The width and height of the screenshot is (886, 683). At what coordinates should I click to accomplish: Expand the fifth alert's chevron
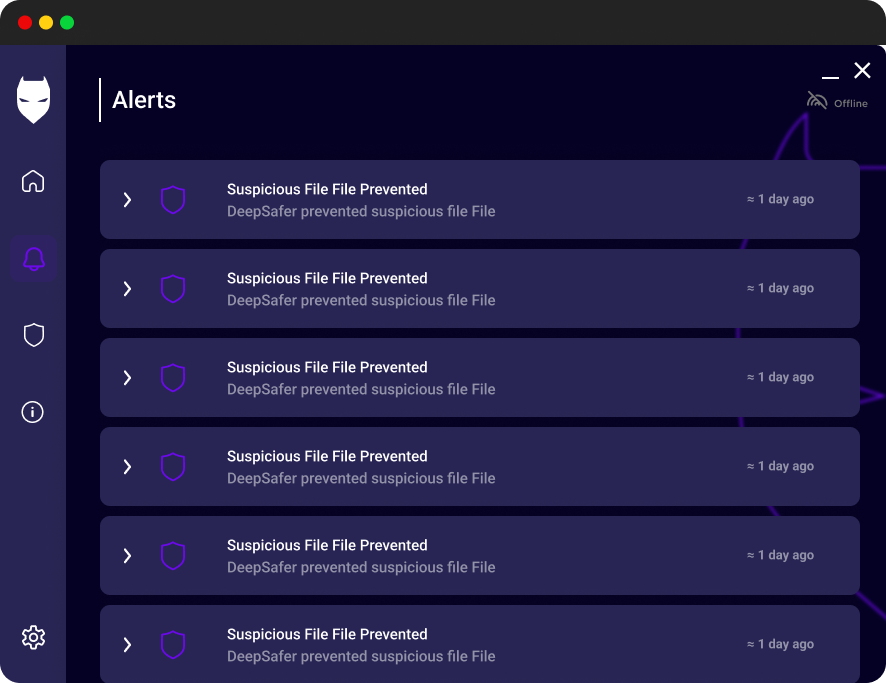tap(127, 556)
